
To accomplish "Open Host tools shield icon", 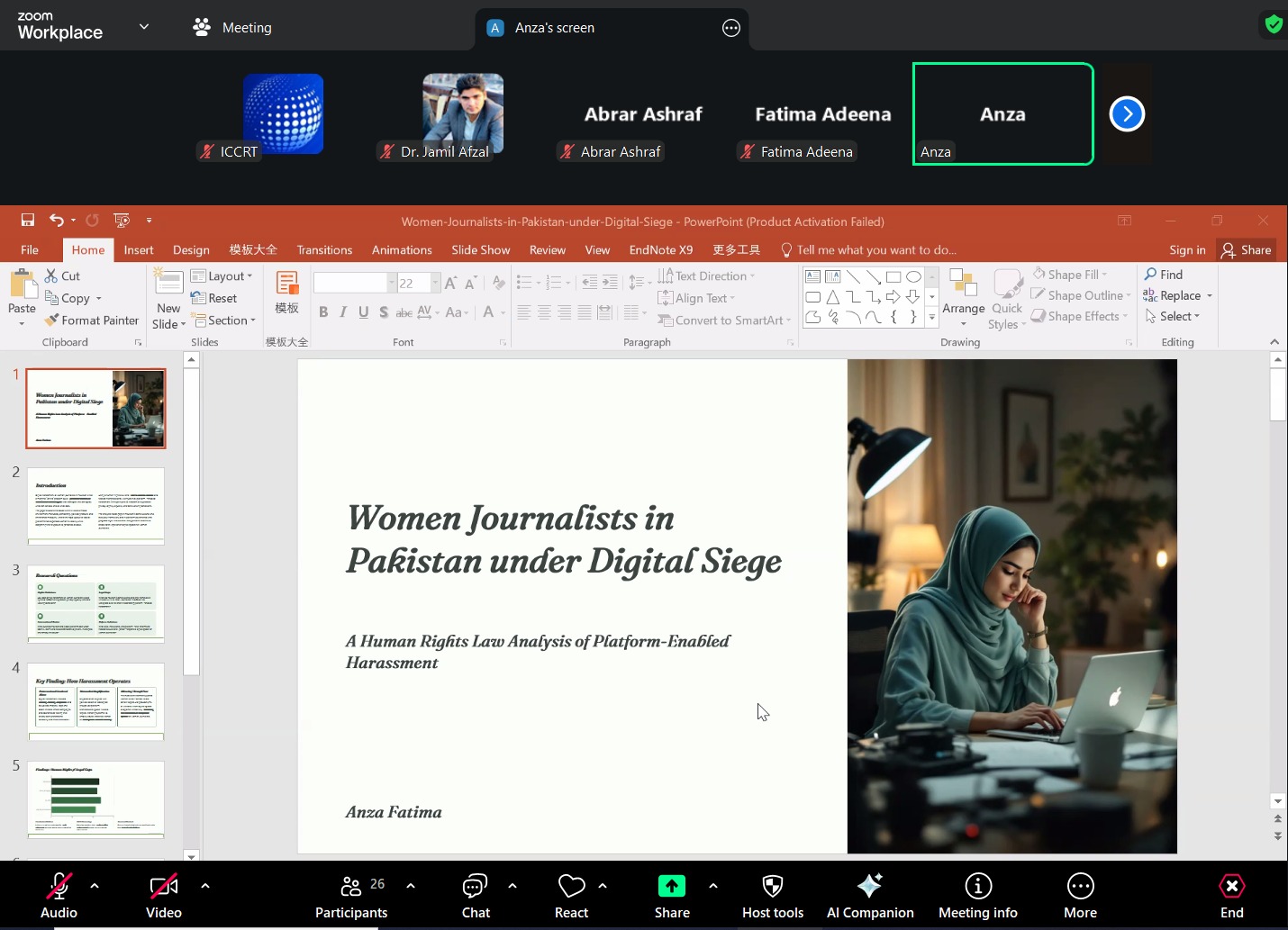I will pyautogui.click(x=773, y=887).
